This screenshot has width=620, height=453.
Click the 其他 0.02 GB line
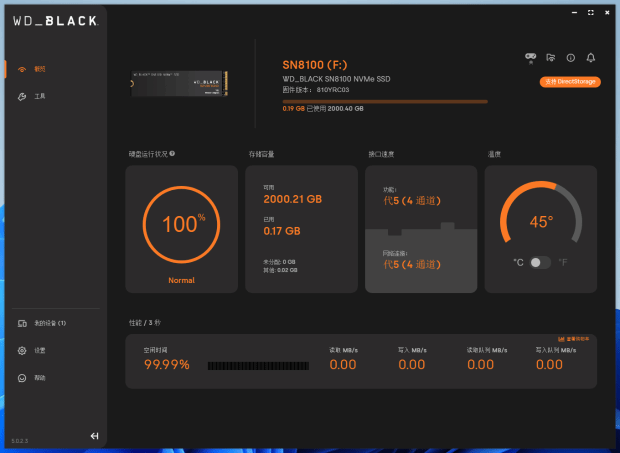click(280, 270)
